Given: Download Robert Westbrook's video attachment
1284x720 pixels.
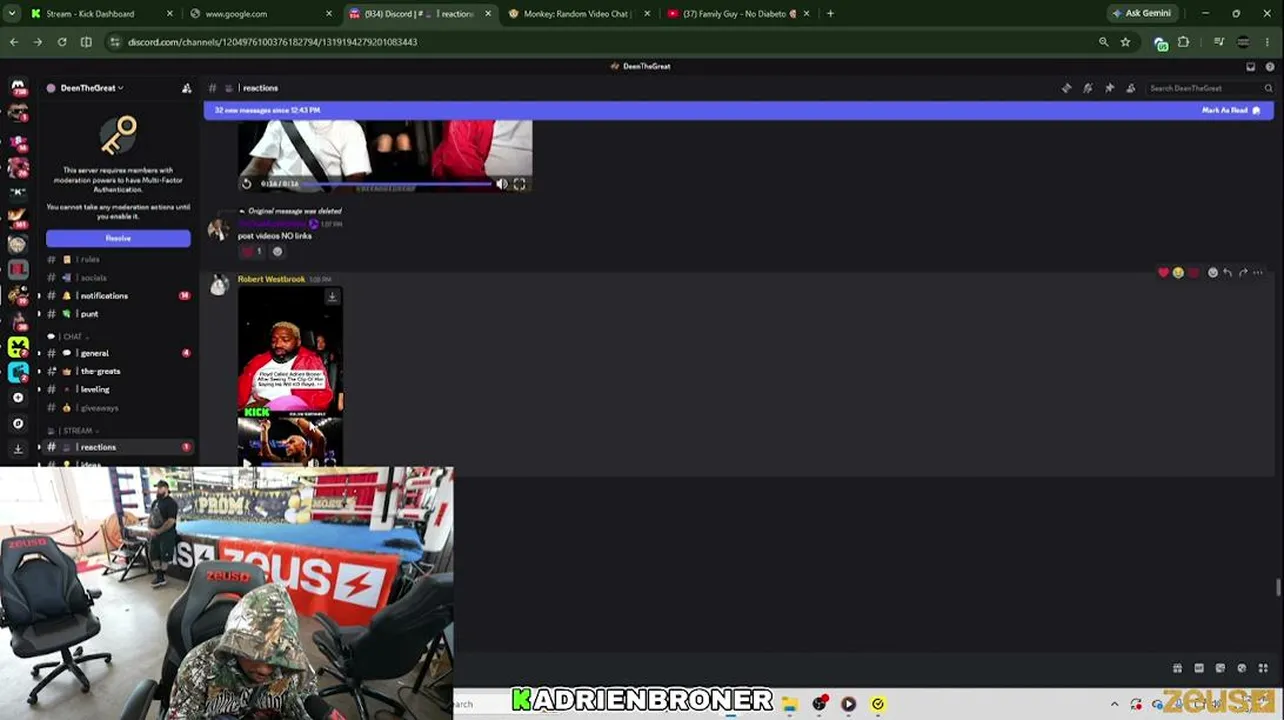Looking at the screenshot, I should point(332,296).
